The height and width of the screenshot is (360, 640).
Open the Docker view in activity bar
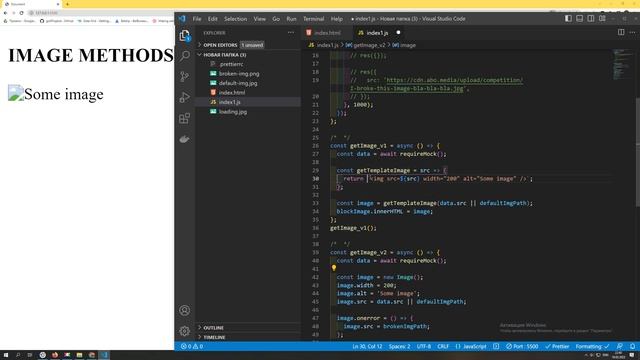pyautogui.click(x=184, y=139)
